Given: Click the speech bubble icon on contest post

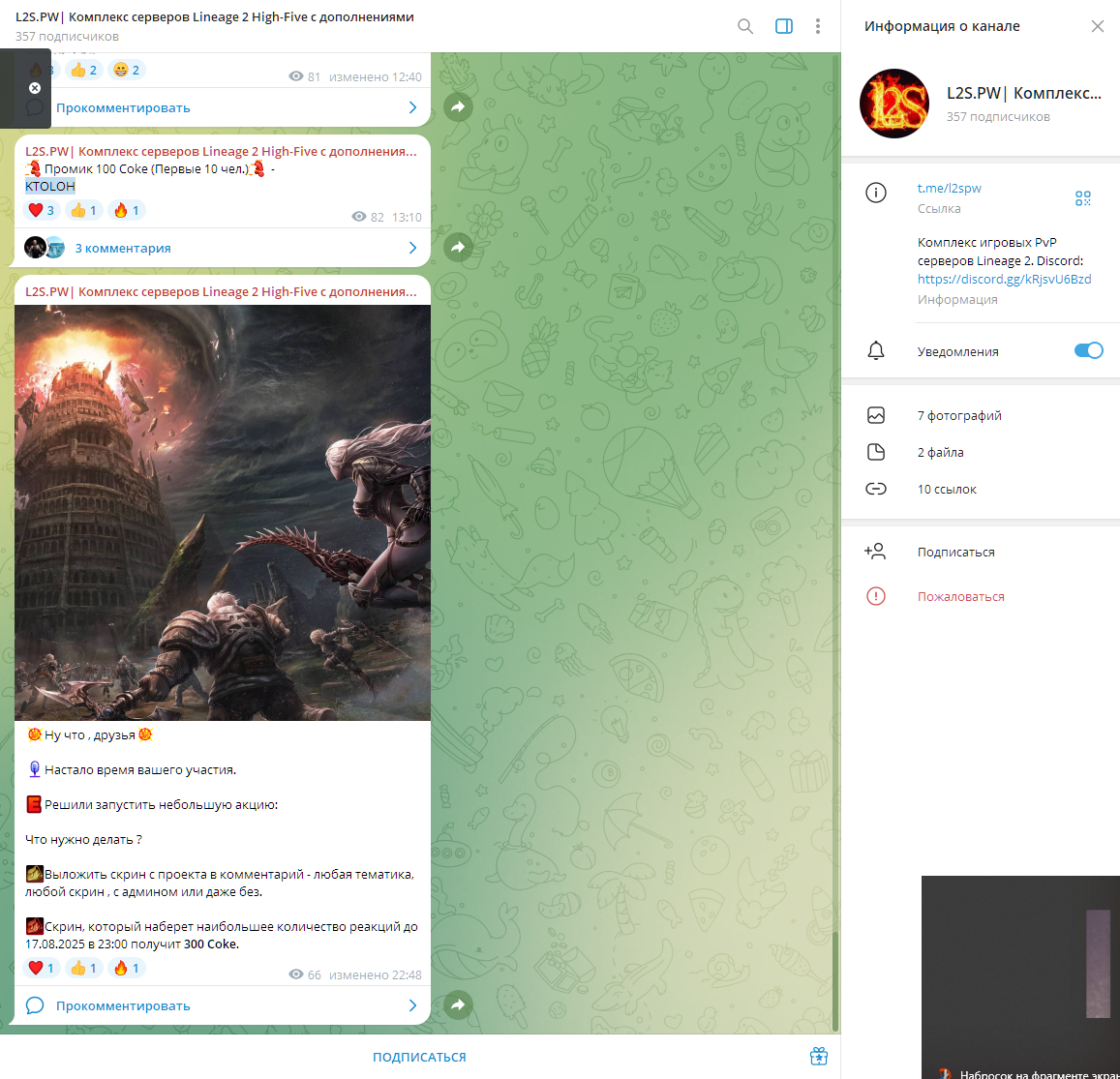Looking at the screenshot, I should pos(34,1005).
